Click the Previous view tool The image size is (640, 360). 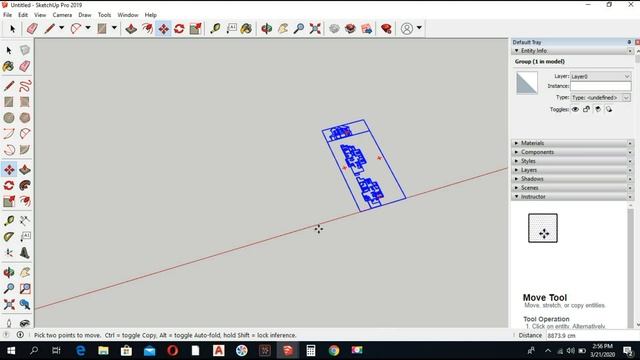point(24,304)
